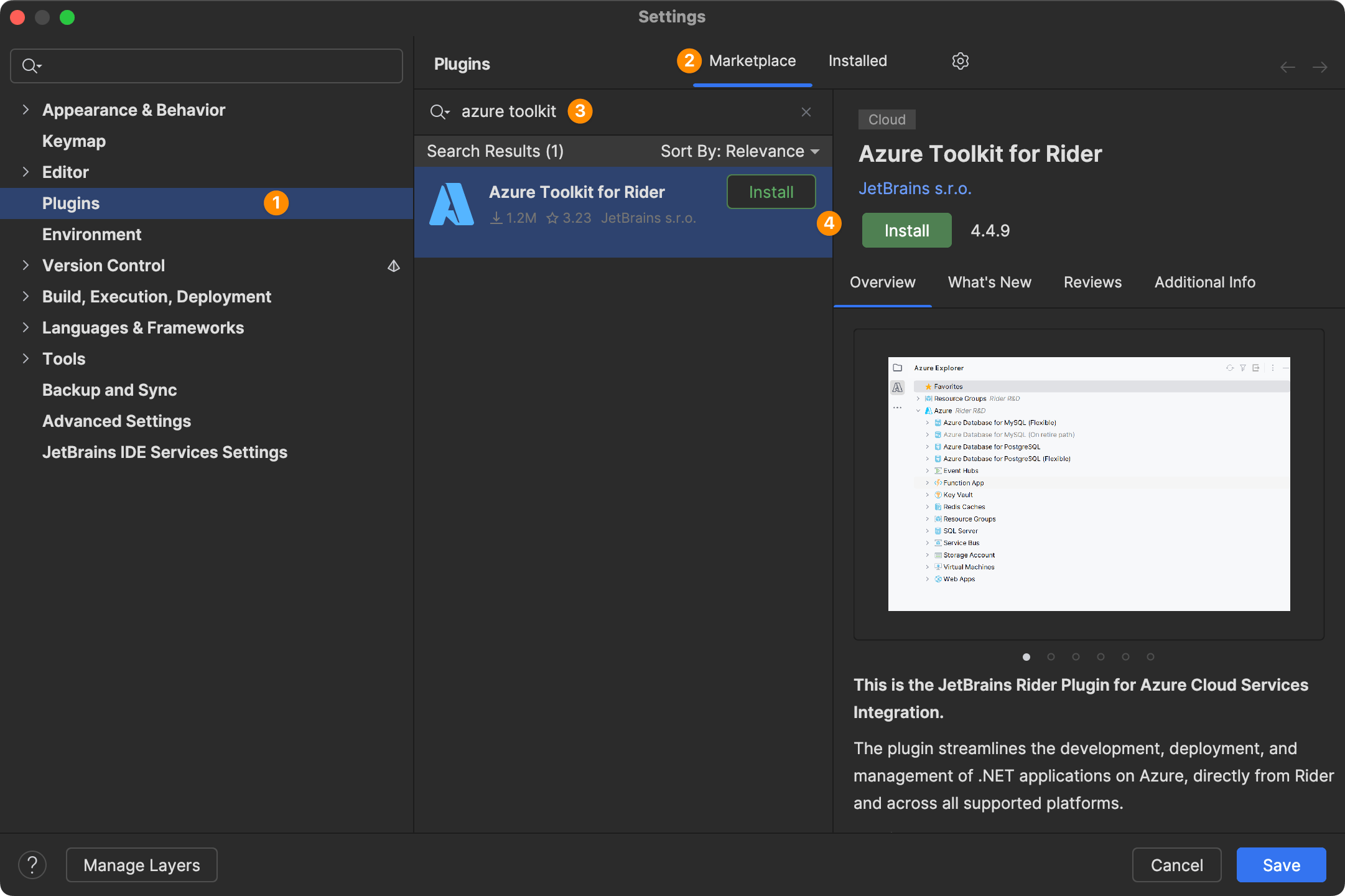Switch to the Installed tab
Viewport: 1345px width, 896px height.
tap(857, 60)
